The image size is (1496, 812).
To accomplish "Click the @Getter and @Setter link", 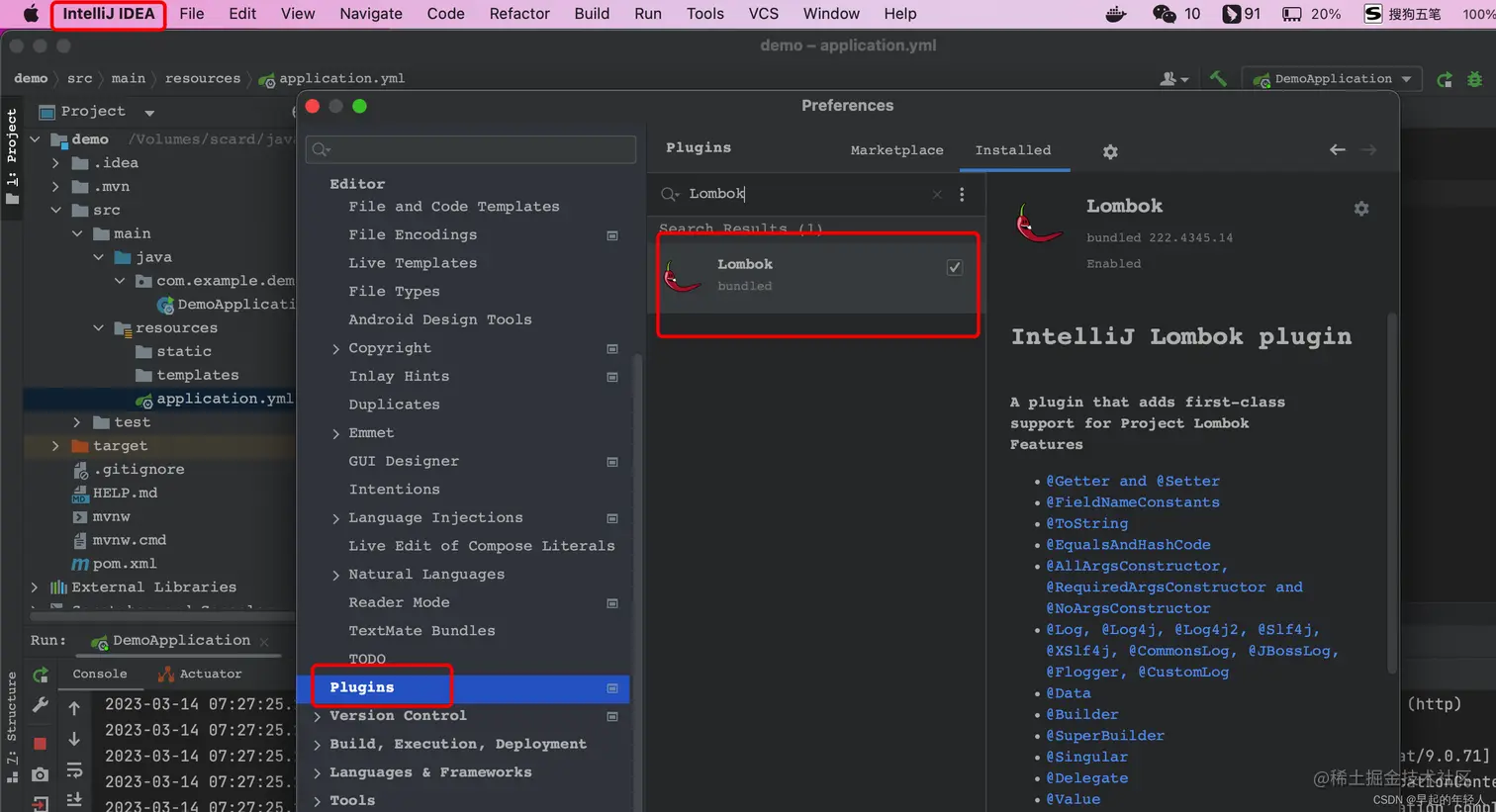I will [1133, 482].
